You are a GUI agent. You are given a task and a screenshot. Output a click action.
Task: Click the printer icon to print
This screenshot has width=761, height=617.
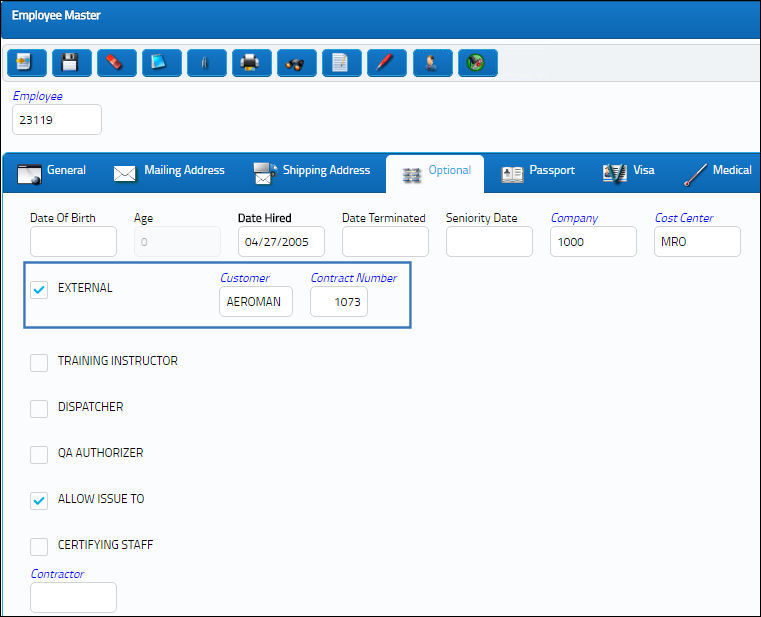click(x=252, y=63)
